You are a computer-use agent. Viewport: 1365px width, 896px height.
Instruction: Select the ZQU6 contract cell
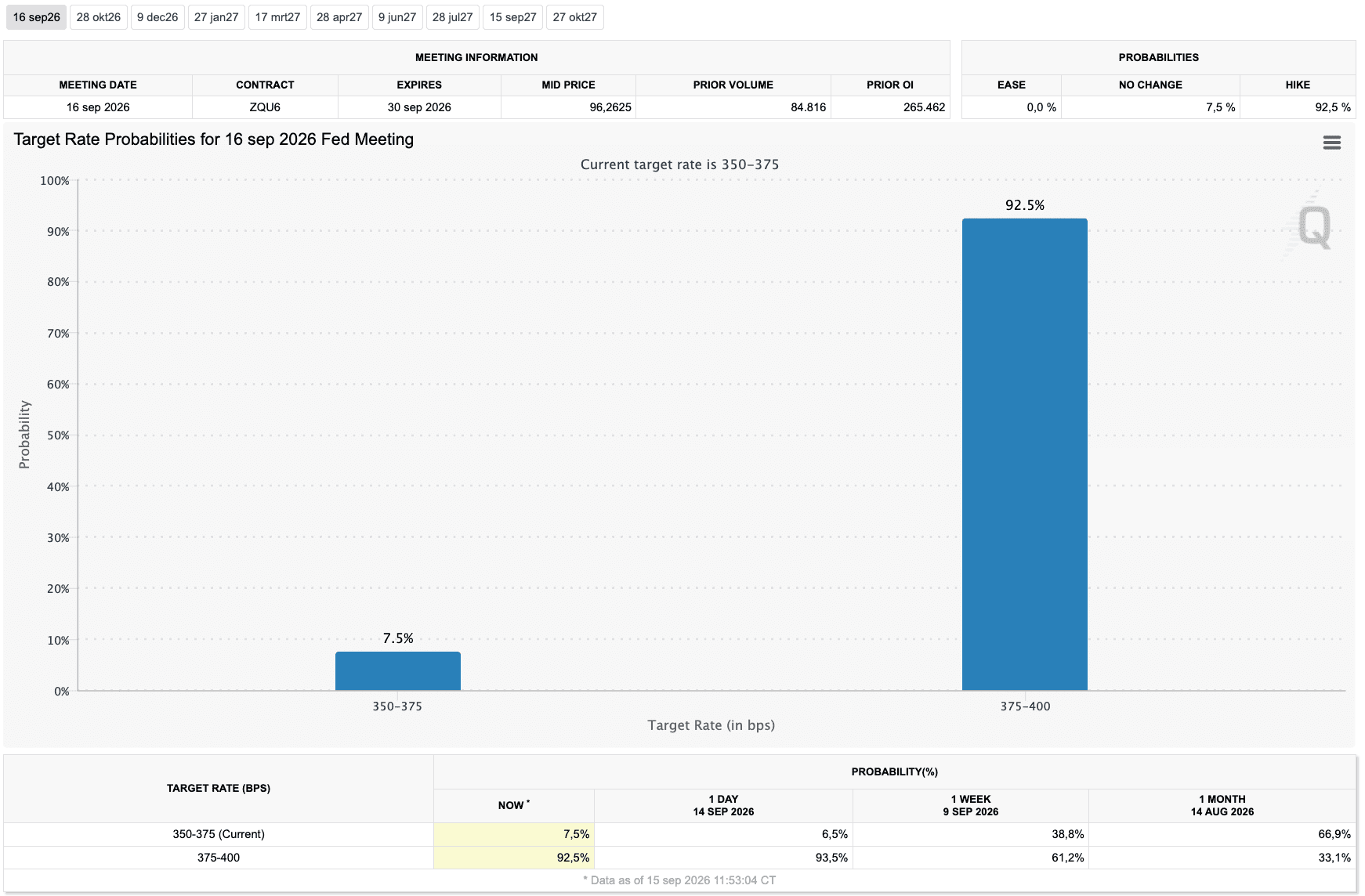(265, 107)
